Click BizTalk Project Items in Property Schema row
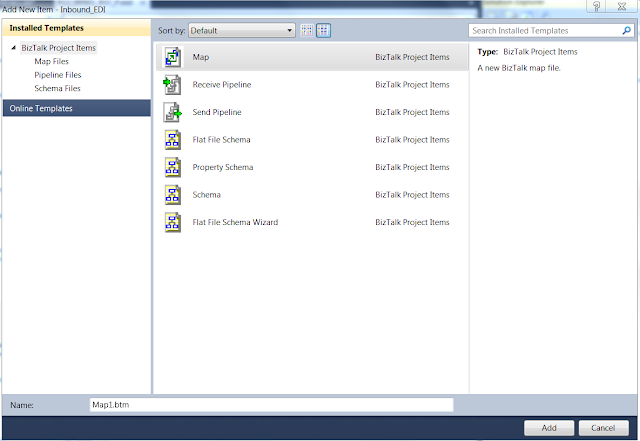 tap(412, 167)
